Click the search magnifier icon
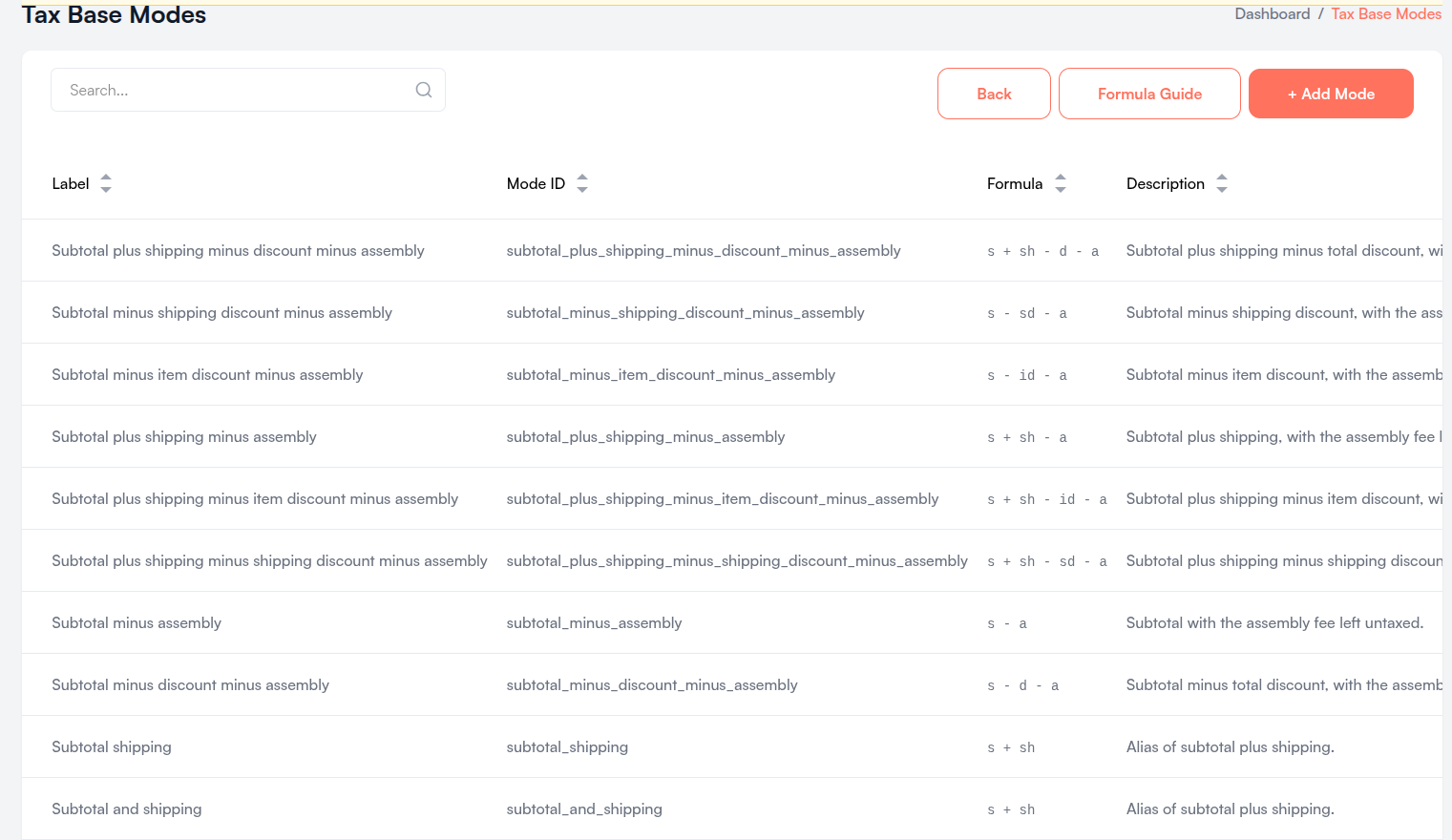The height and width of the screenshot is (840, 1452). [424, 90]
